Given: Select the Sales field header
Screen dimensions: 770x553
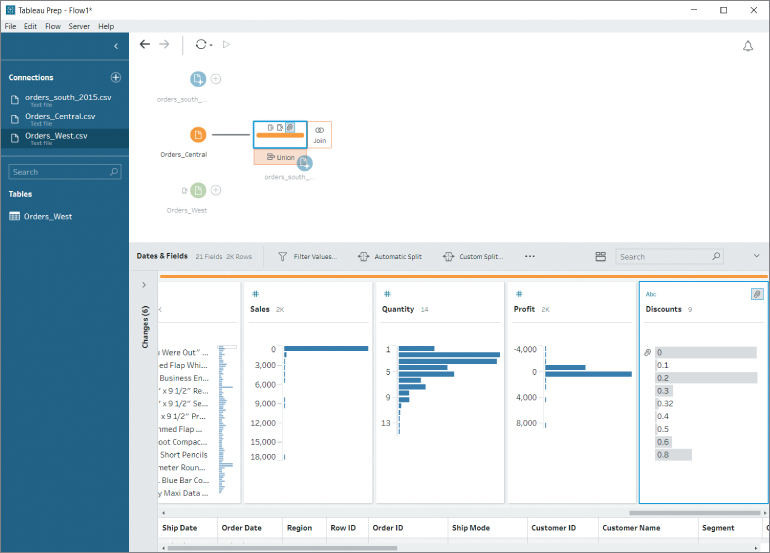Looking at the screenshot, I should tap(260, 309).
